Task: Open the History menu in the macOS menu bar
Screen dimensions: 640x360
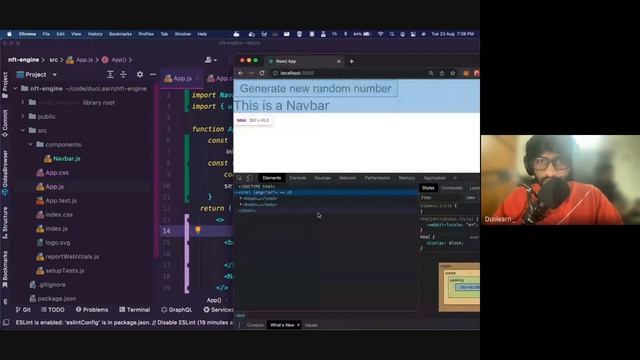Action: tap(95, 34)
